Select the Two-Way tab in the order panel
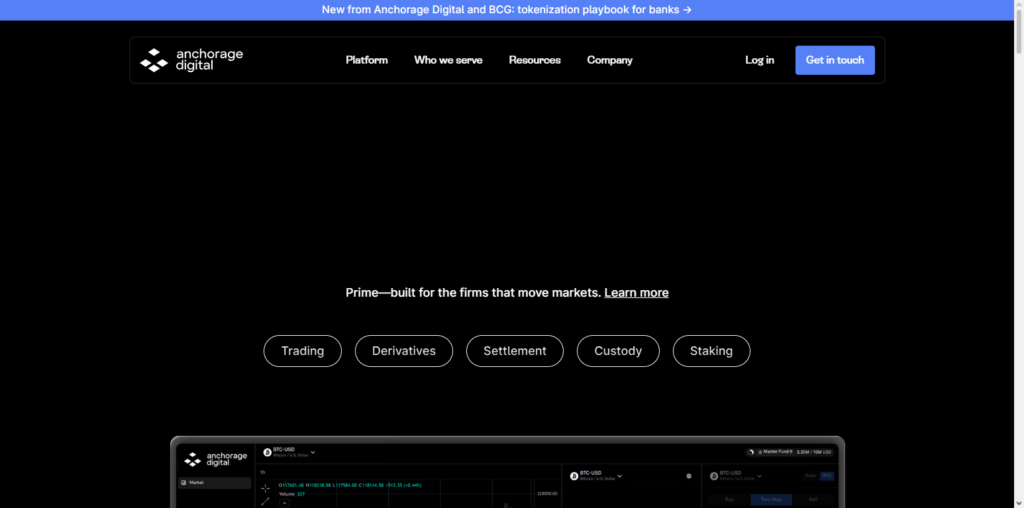Screen dimensions: 1024x508 771,500
